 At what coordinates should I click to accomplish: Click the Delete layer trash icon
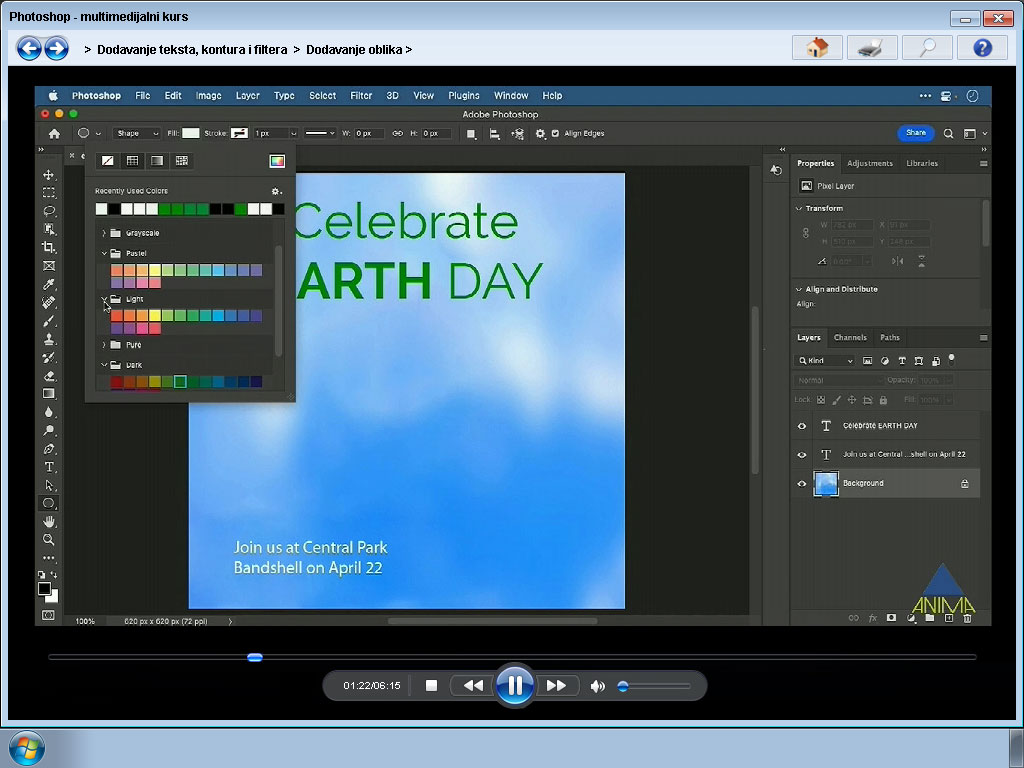coord(967,618)
